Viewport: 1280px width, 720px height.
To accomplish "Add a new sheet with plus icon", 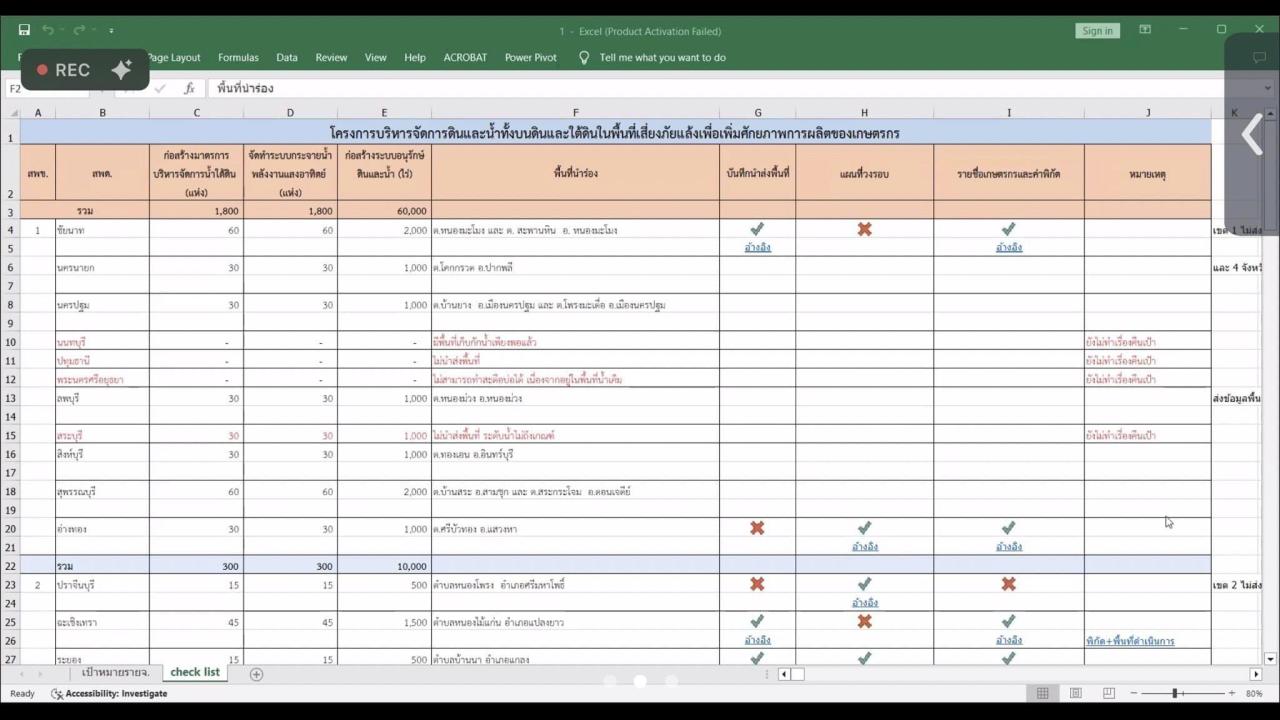I will (256, 674).
